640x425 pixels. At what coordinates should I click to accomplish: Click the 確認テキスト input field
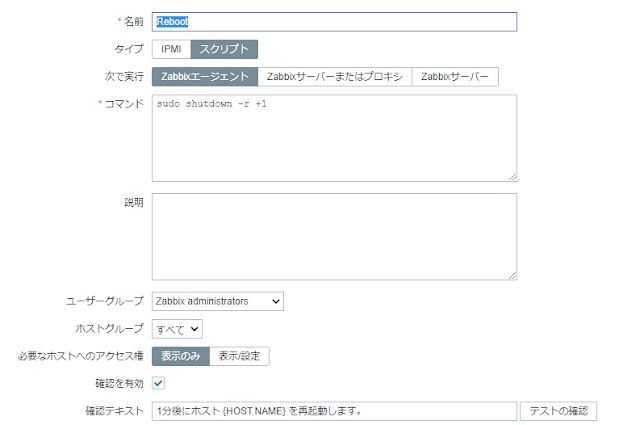point(334,411)
